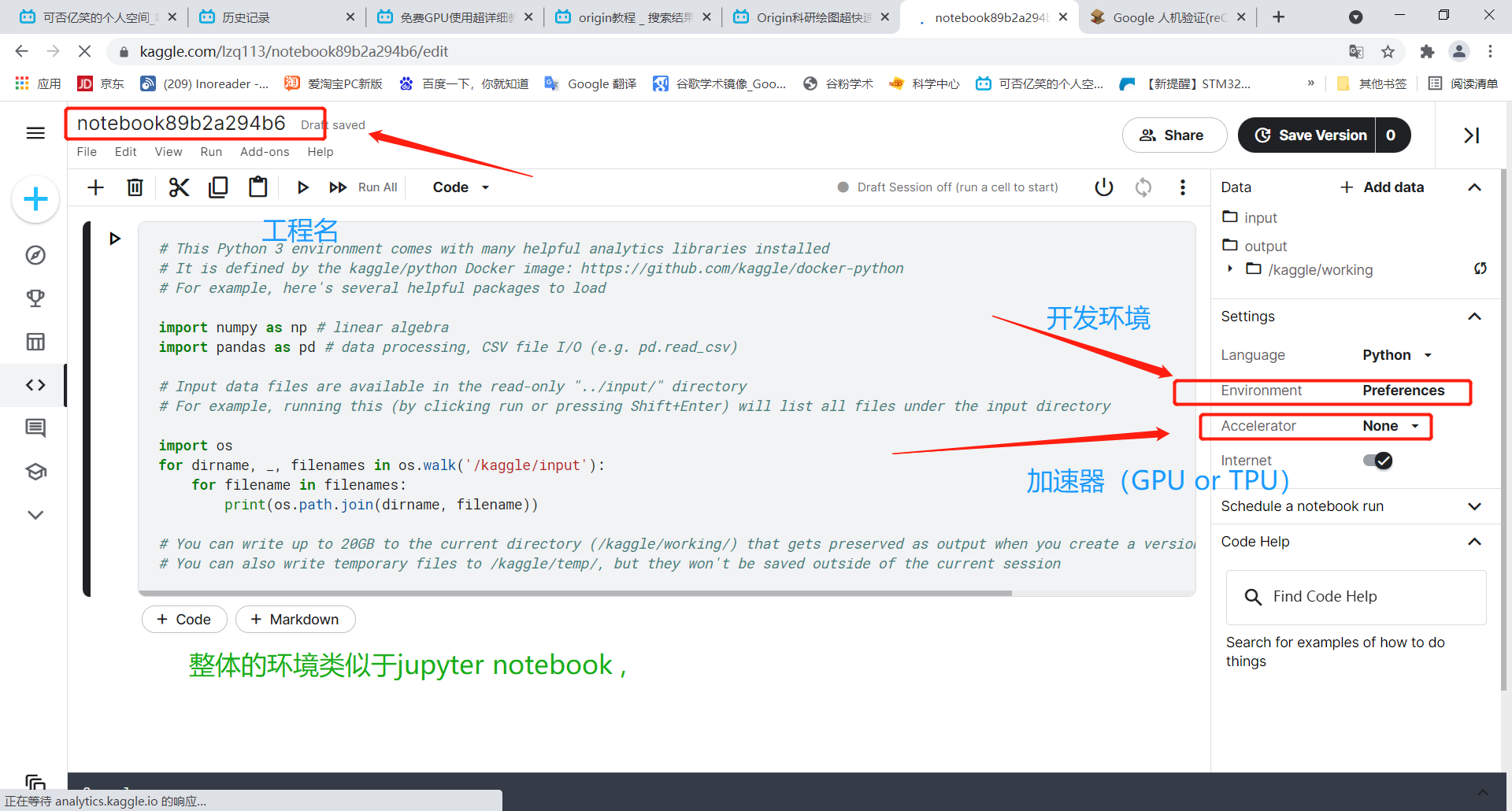This screenshot has height=811, width=1512.
Task: Open Discussions icon in sidebar
Action: coord(35,428)
